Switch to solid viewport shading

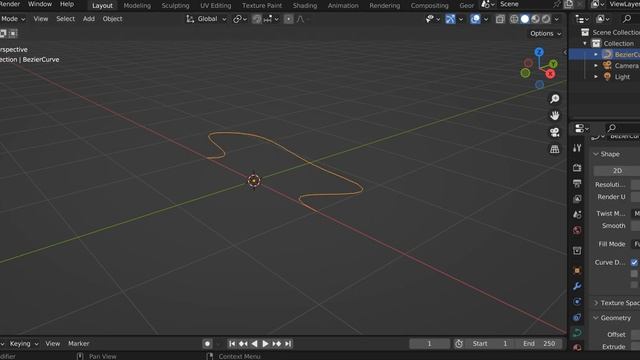pos(525,19)
